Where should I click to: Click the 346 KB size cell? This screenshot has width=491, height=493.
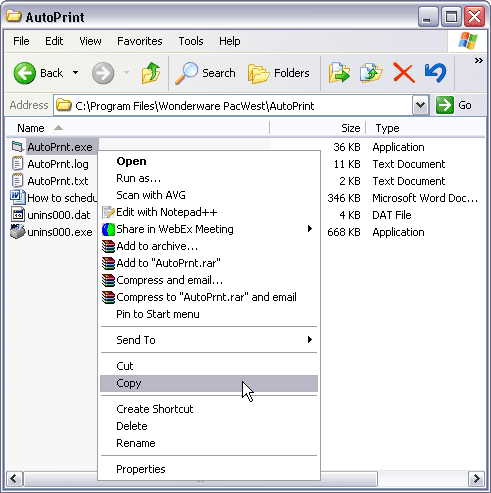(344, 198)
